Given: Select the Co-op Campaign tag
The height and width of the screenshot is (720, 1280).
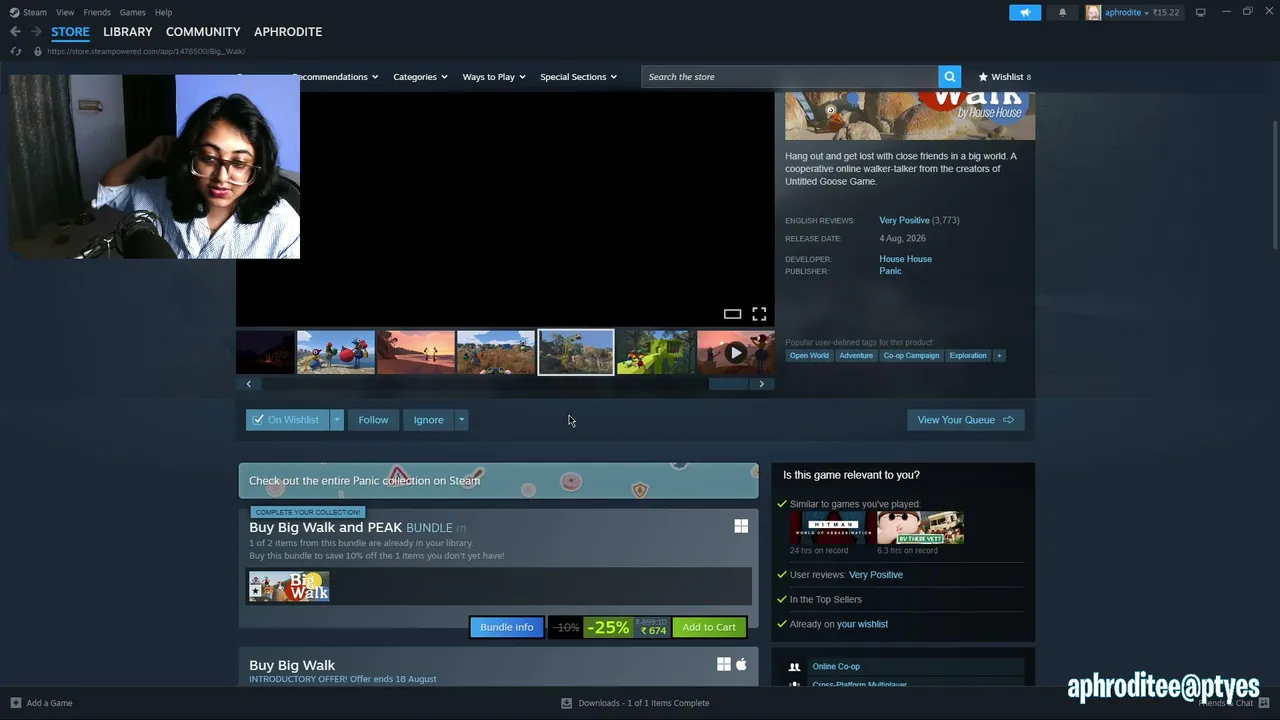Looking at the screenshot, I should pos(911,355).
